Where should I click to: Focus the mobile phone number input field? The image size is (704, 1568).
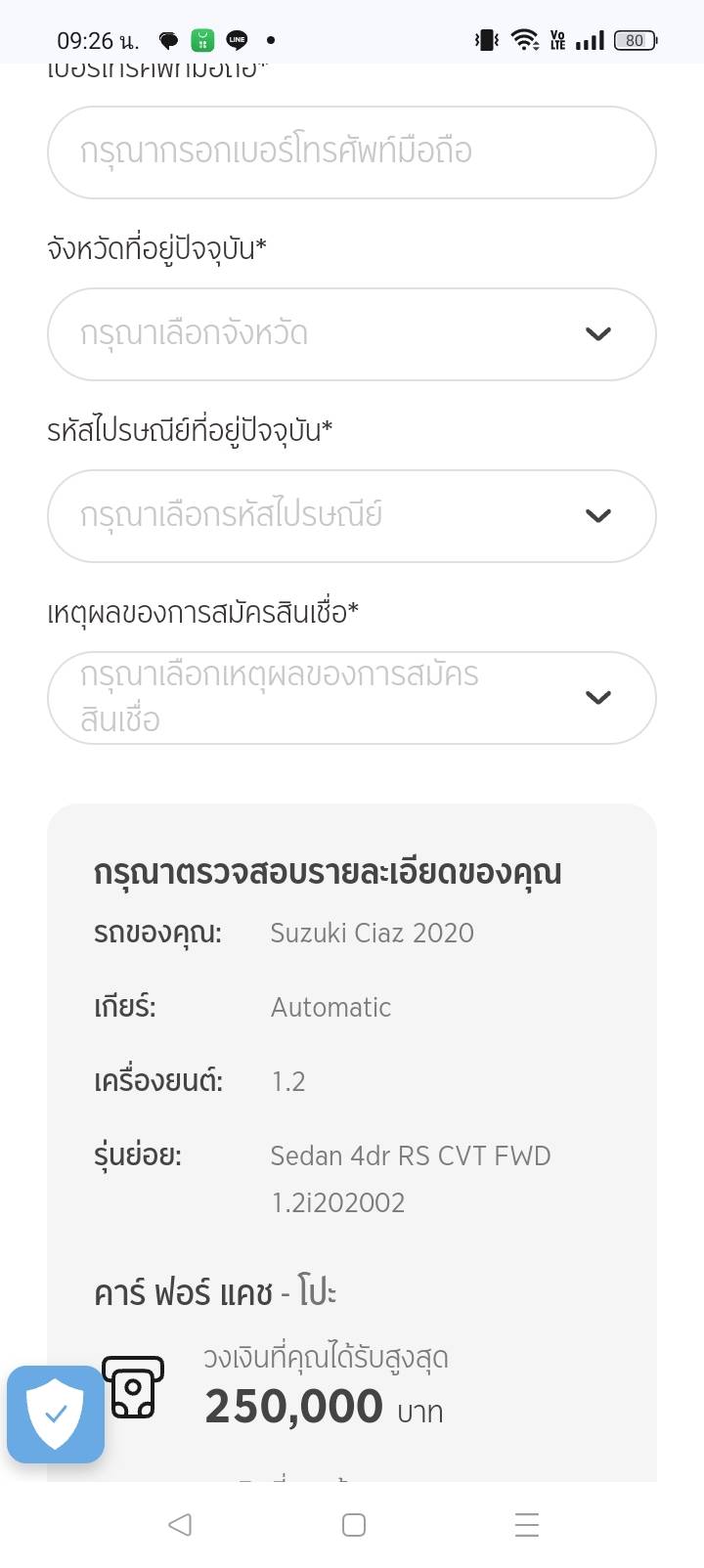[351, 152]
